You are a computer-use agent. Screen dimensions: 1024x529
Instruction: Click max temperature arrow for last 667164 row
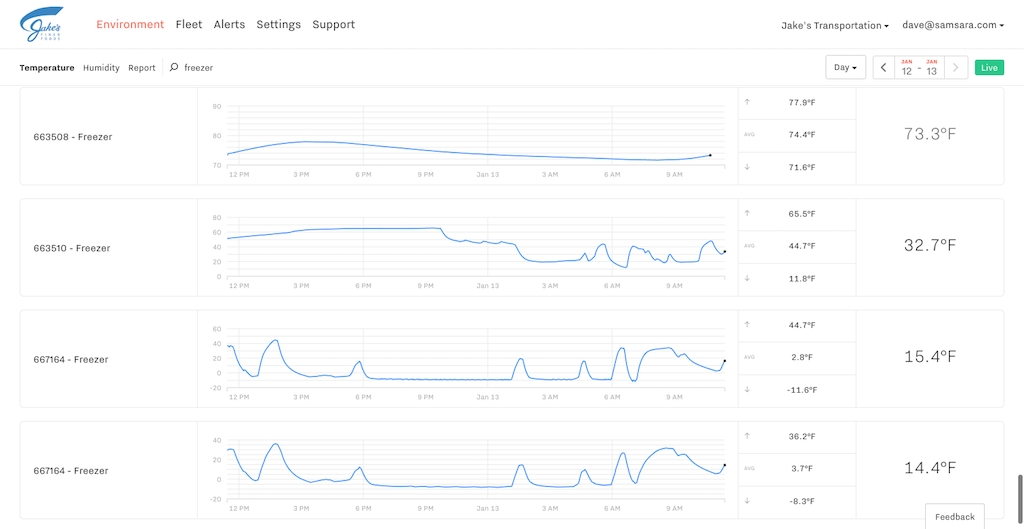point(747,436)
